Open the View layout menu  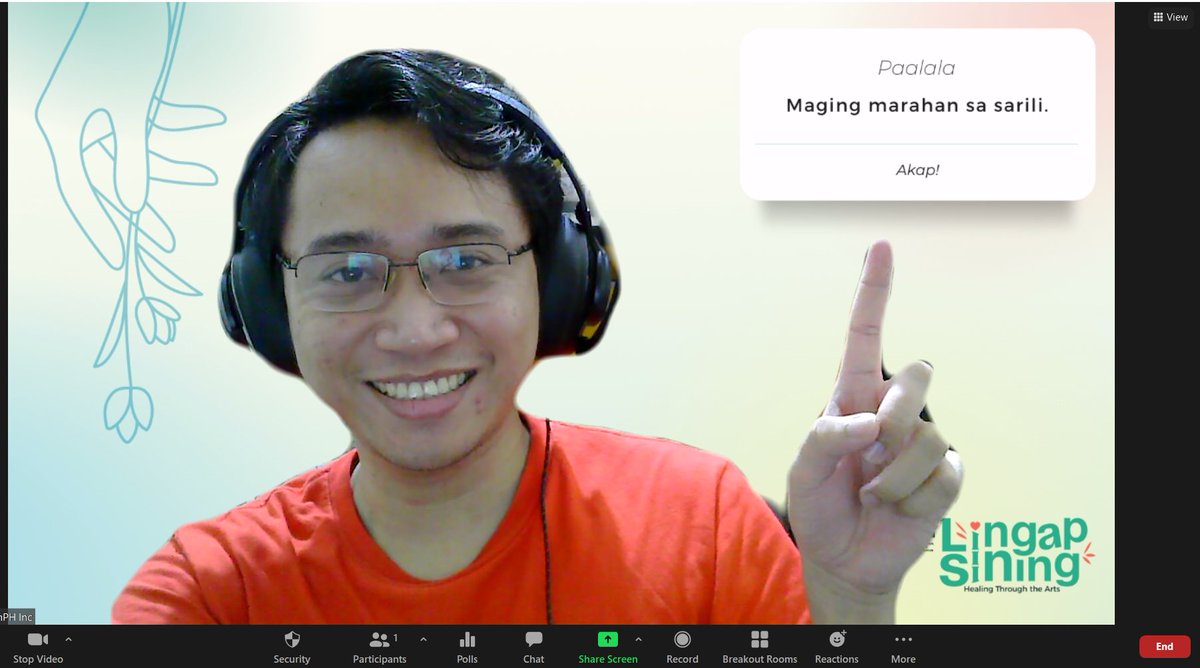(x=1170, y=17)
